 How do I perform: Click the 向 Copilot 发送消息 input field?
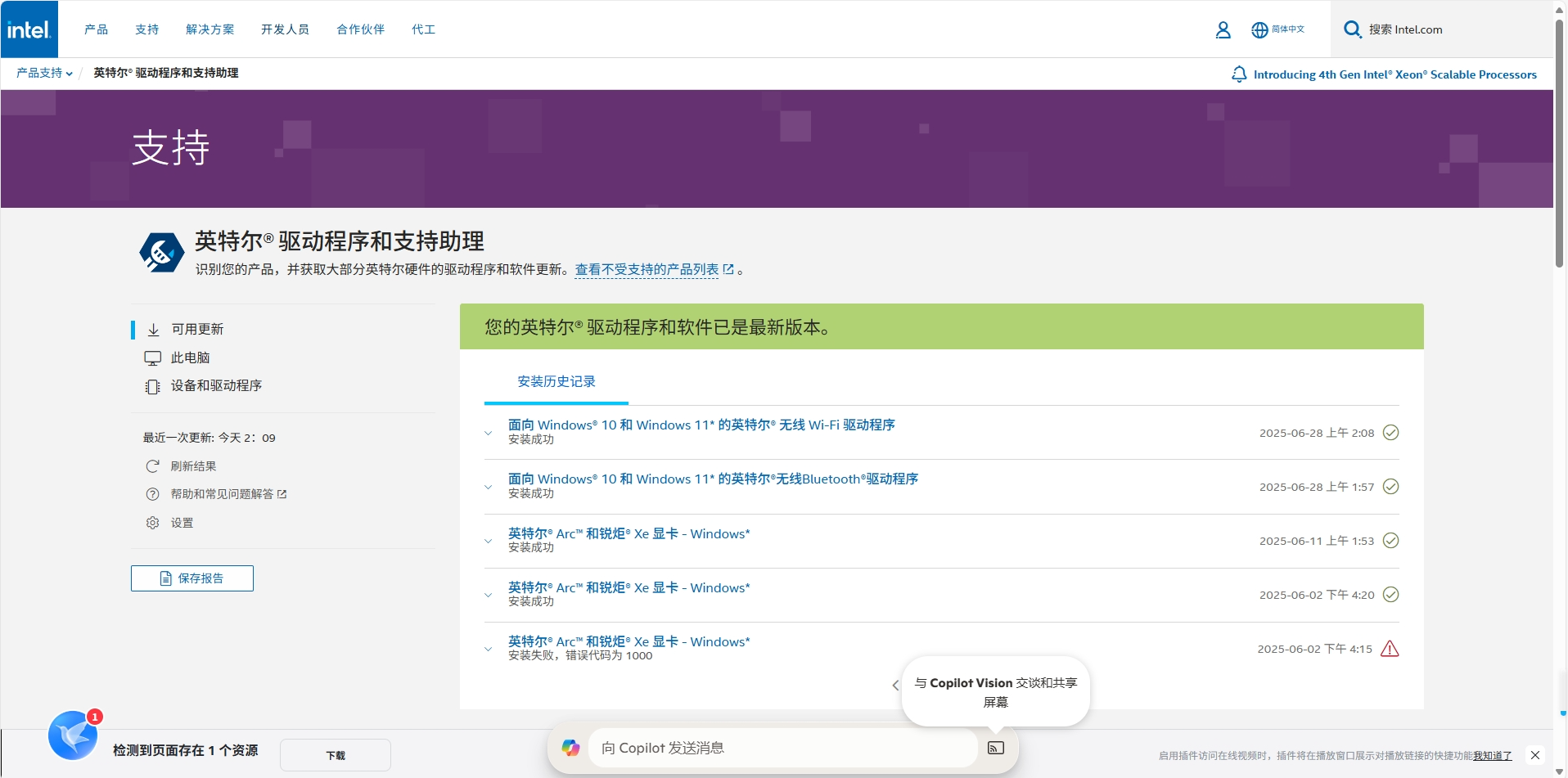coord(783,748)
